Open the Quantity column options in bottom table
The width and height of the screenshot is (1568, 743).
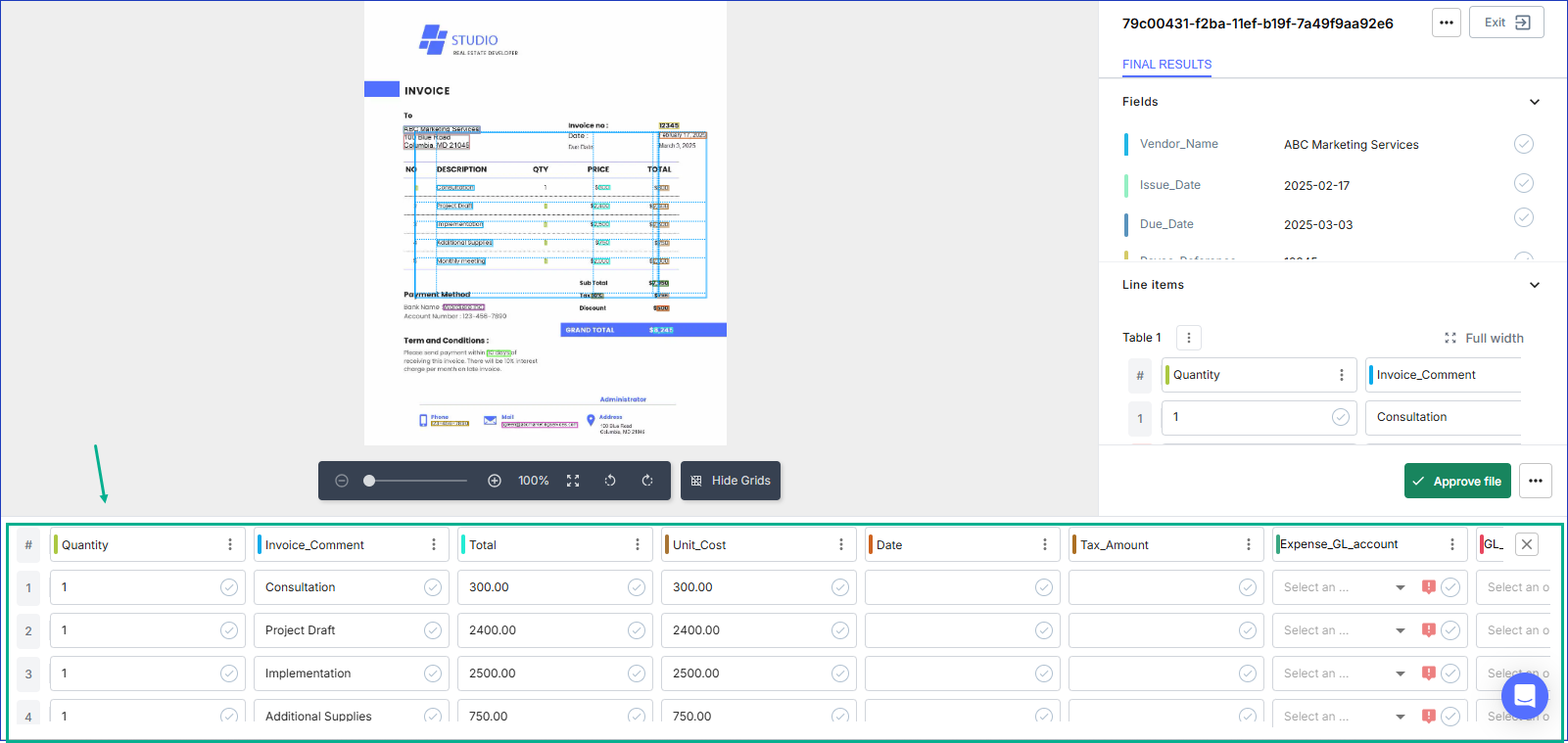point(230,545)
